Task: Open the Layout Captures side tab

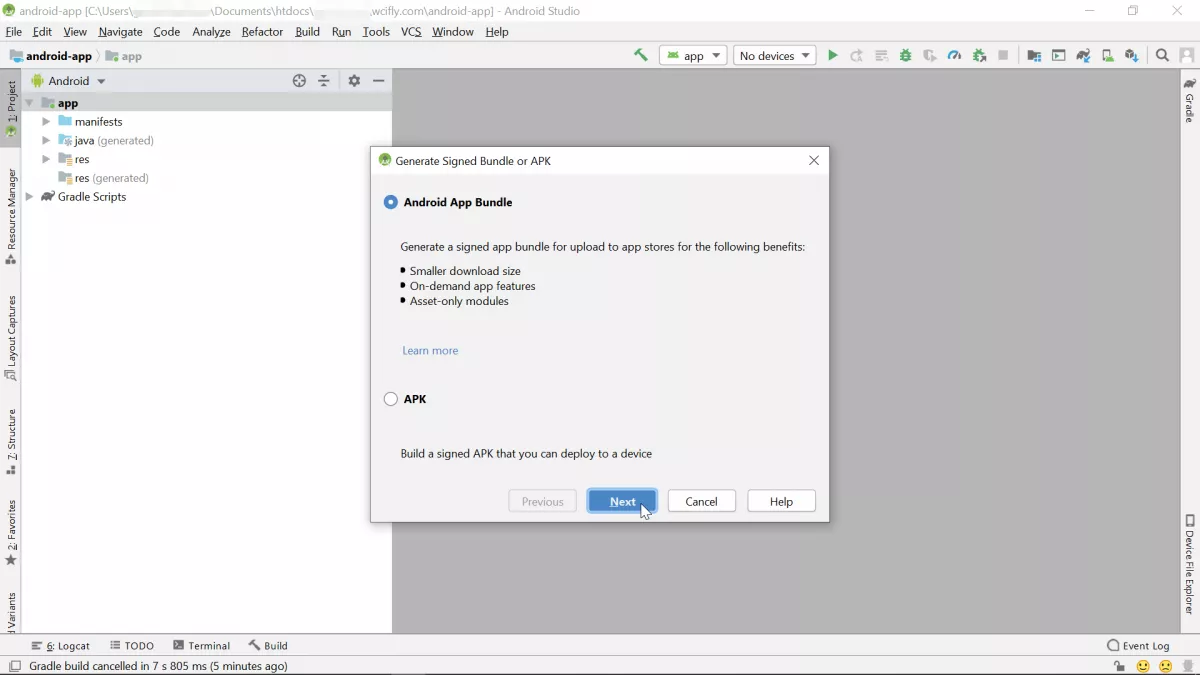Action: [11, 338]
